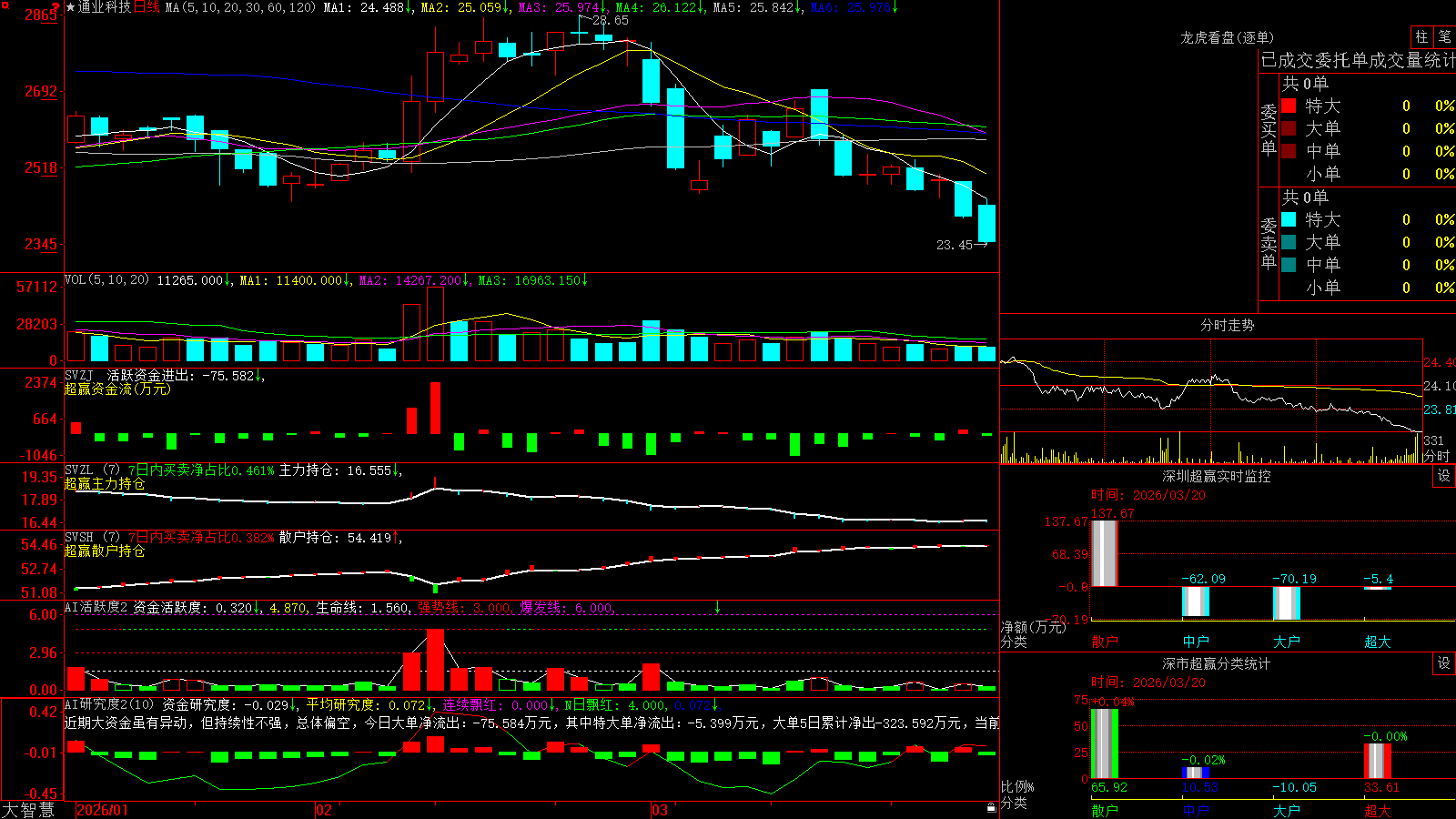The width and height of the screenshot is (1456, 819).
Task: Click the 通业科技 stock name
Action: point(105,7)
